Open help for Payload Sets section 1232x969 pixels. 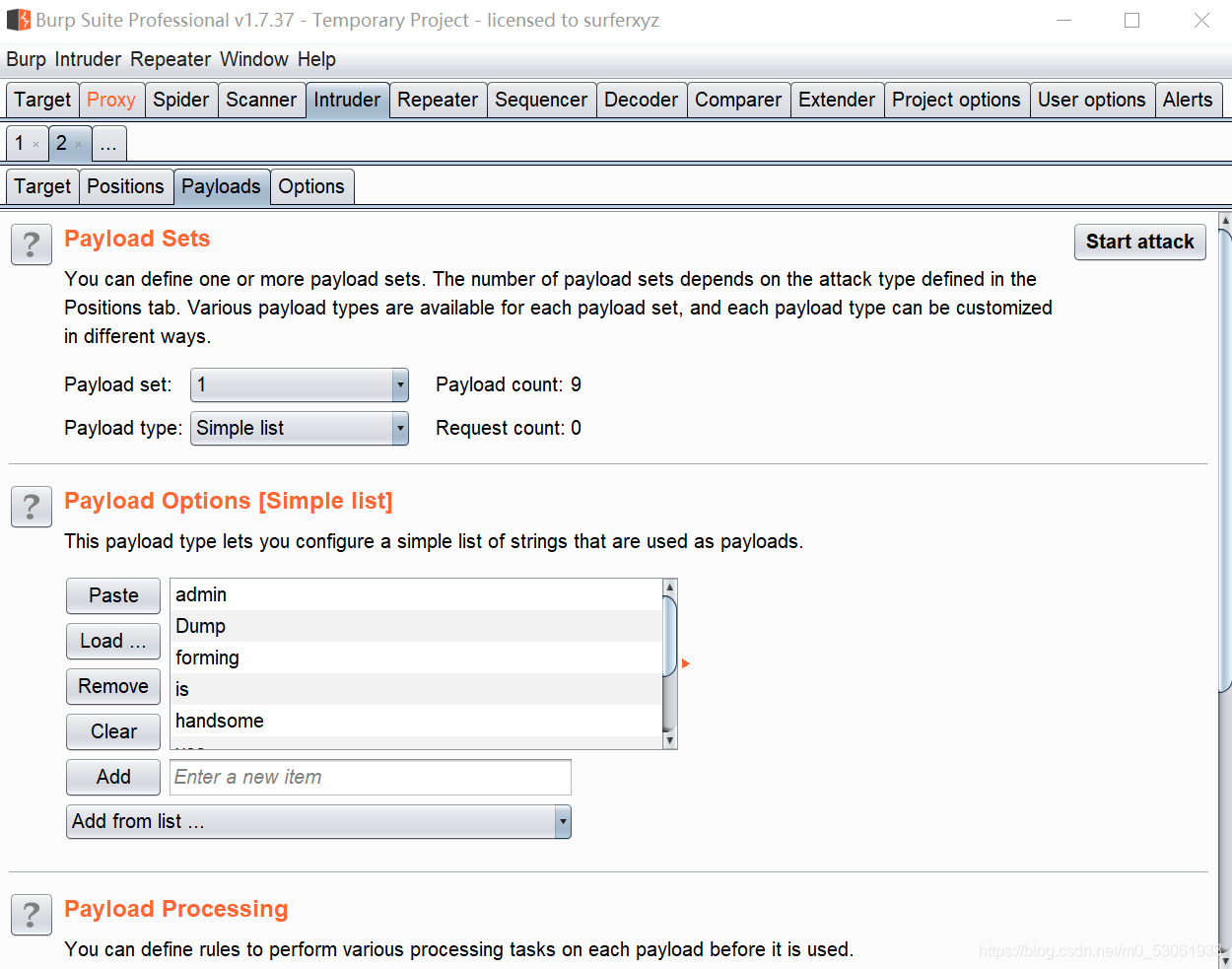pos(32,244)
